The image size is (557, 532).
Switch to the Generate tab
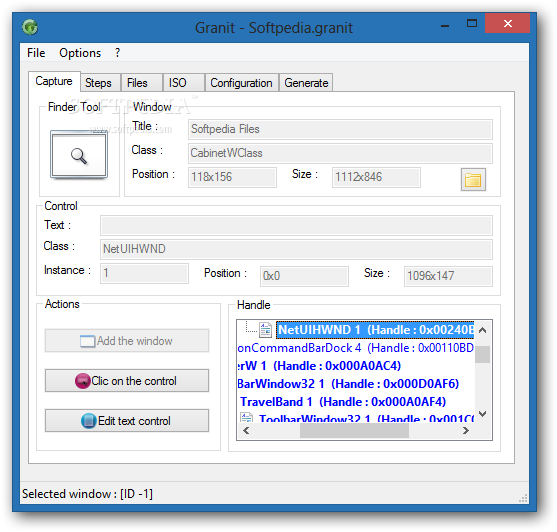point(306,83)
